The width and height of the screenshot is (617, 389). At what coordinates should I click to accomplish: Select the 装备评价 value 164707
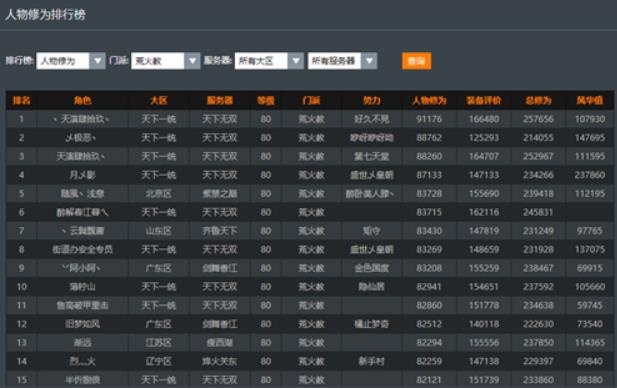[x=484, y=157]
